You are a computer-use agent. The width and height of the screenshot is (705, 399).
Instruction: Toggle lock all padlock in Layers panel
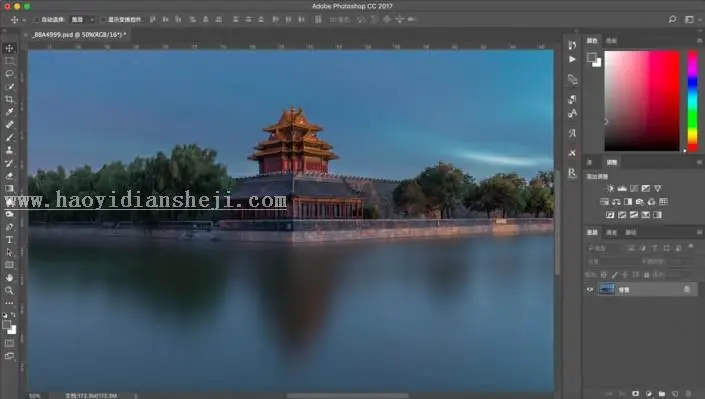pyautogui.click(x=646, y=274)
